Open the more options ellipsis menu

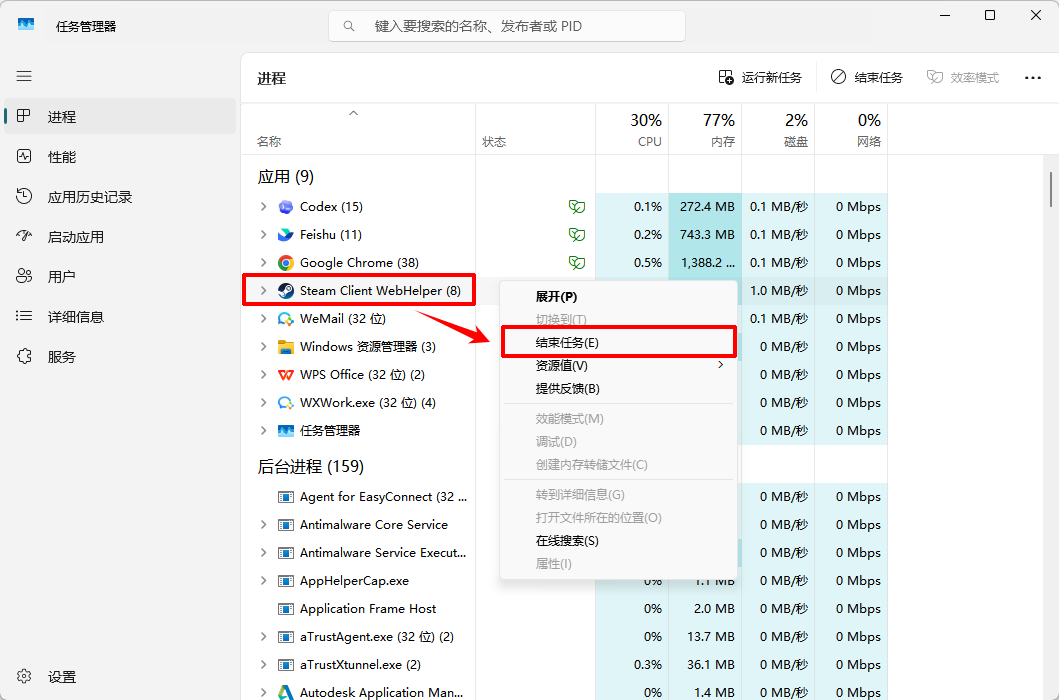[x=1033, y=78]
